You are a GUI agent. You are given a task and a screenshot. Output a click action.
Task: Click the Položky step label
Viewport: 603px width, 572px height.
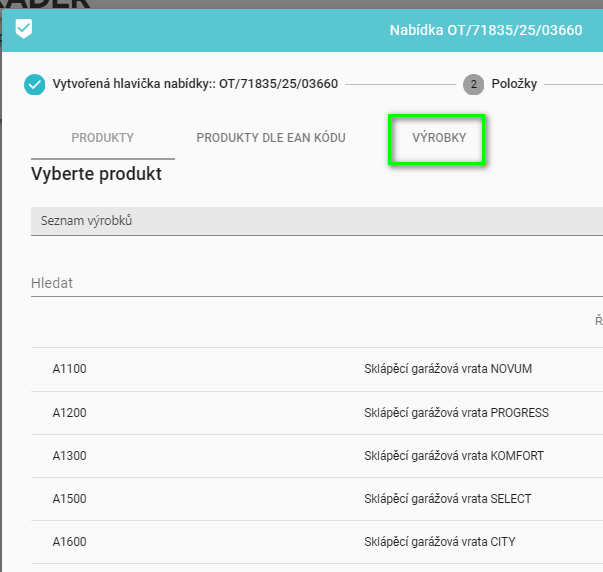tap(514, 84)
